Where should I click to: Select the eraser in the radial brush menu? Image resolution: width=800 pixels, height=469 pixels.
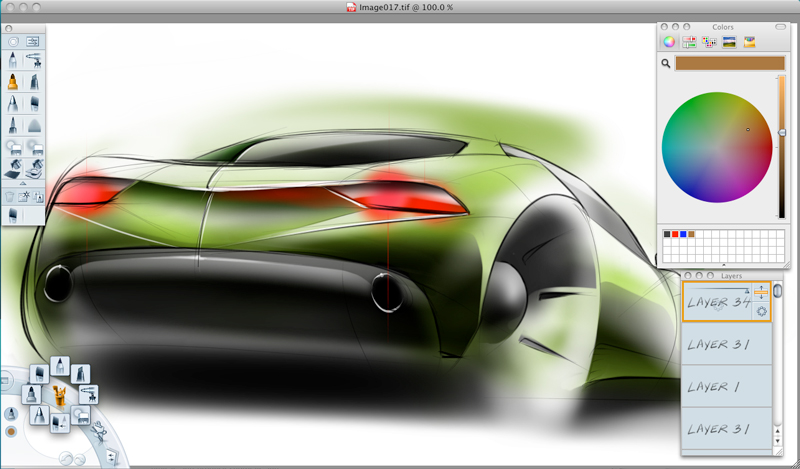[x=79, y=414]
